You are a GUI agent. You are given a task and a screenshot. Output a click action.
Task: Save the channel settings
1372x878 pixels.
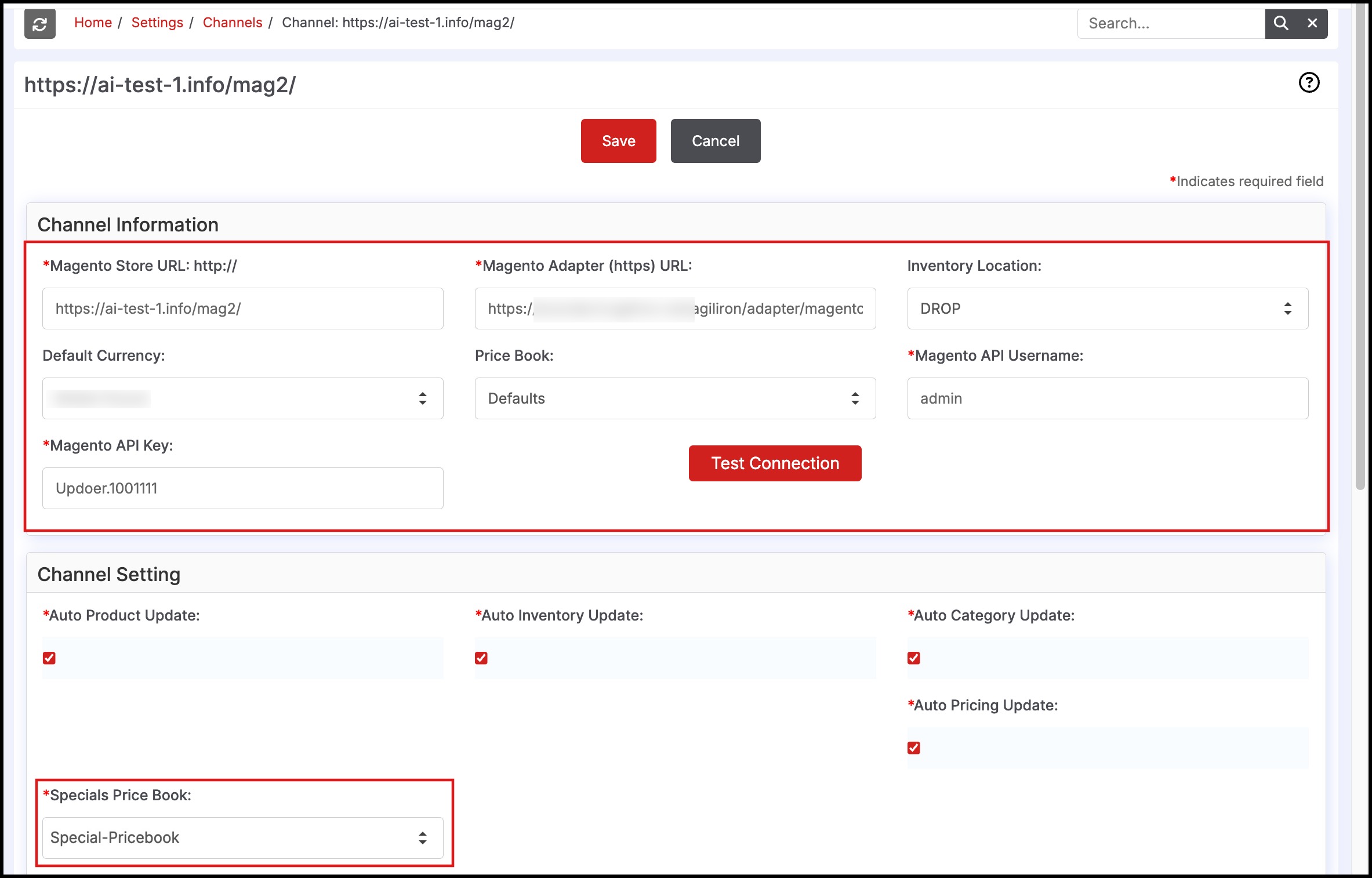tap(619, 141)
